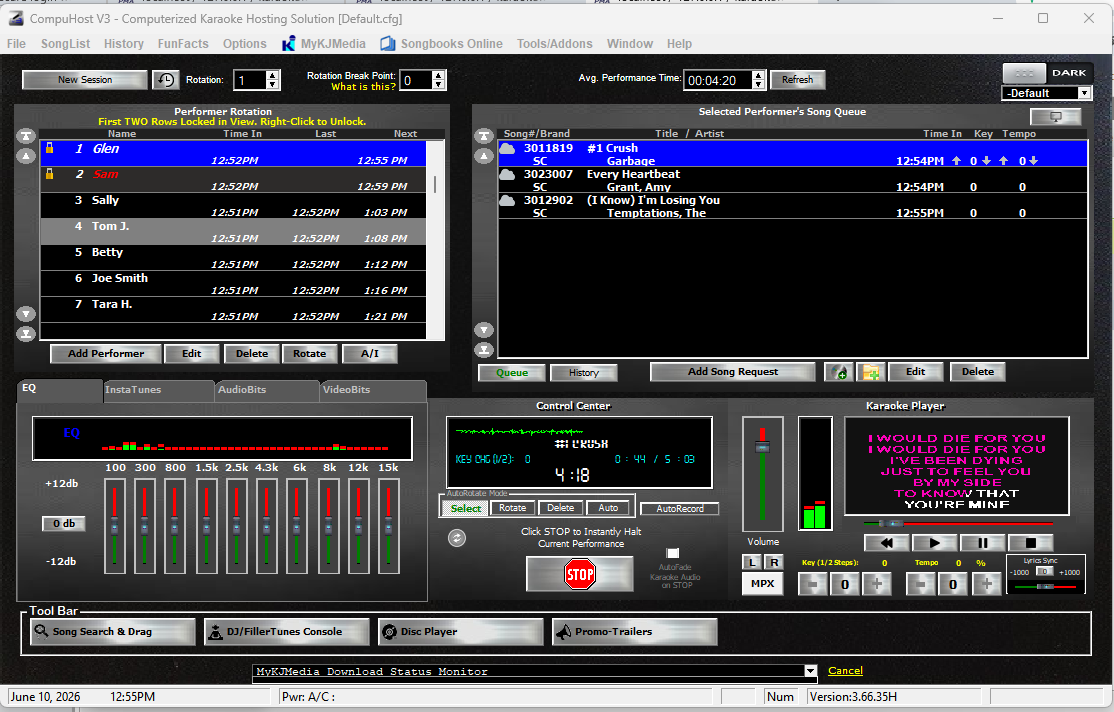Toggle left audio channel L

click(752, 562)
